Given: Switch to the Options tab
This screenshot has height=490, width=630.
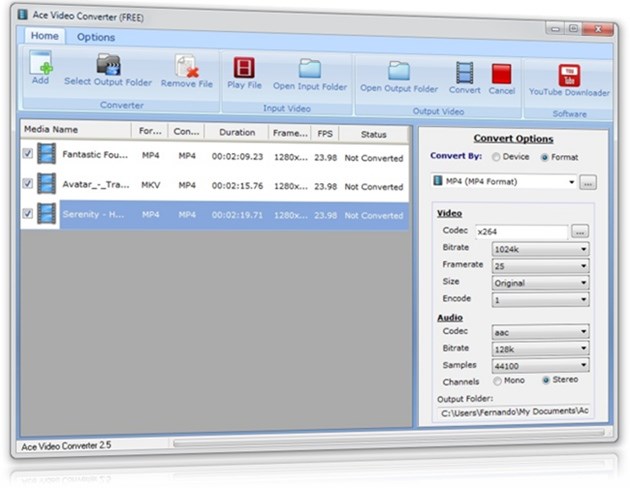Looking at the screenshot, I should point(96,37).
